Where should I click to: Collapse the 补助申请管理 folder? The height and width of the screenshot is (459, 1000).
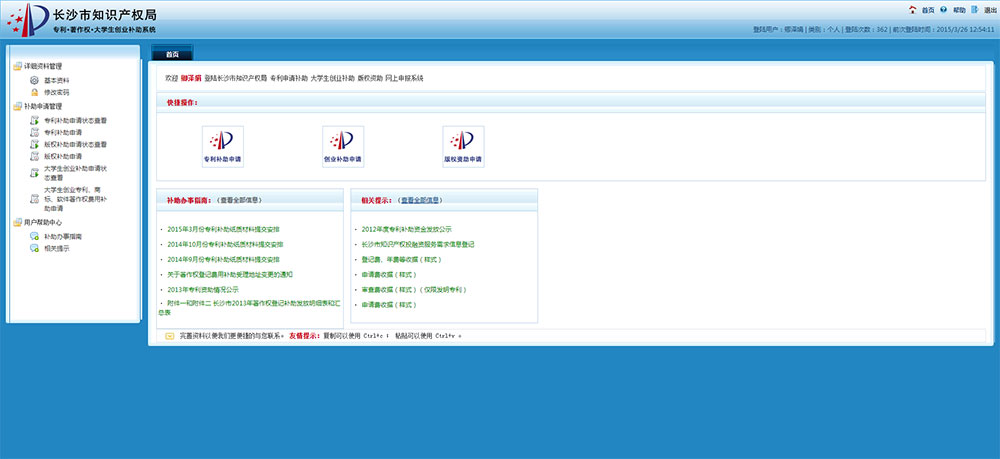coord(17,106)
